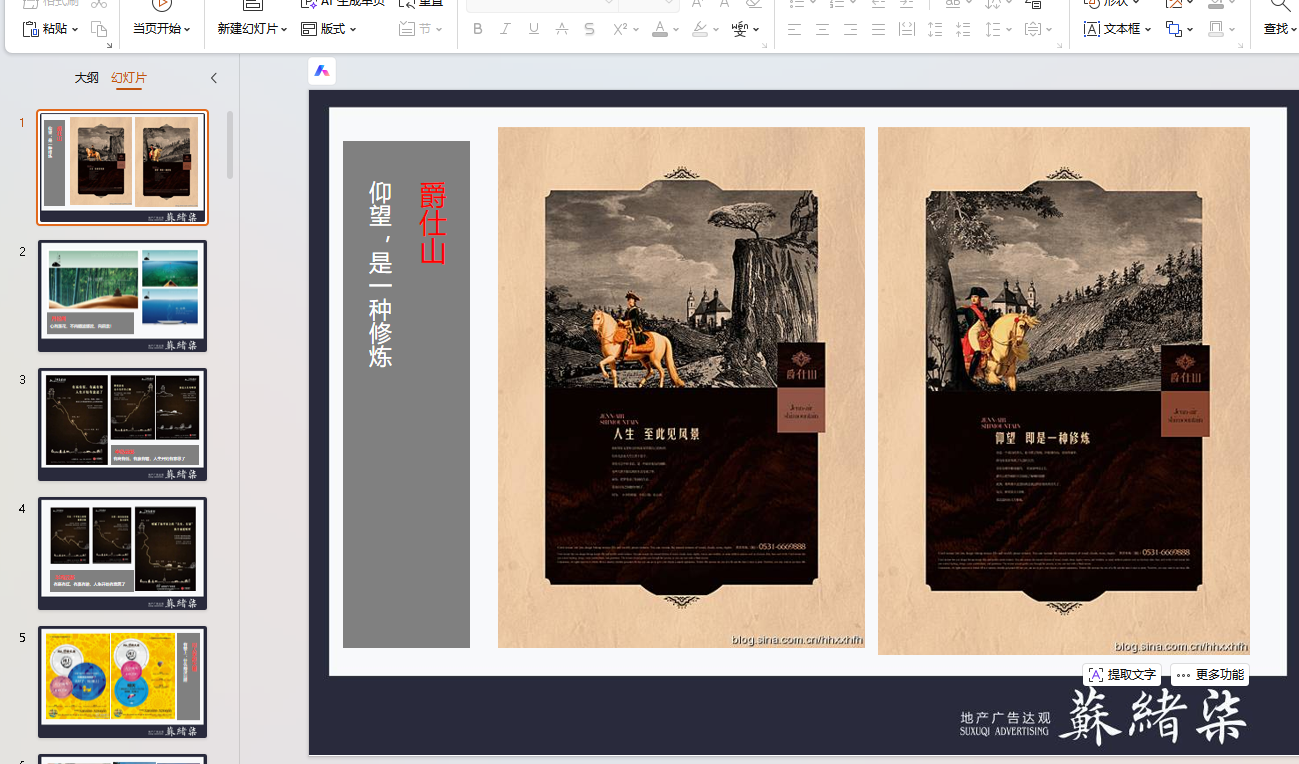Click the distributed alignment icon

click(x=906, y=29)
